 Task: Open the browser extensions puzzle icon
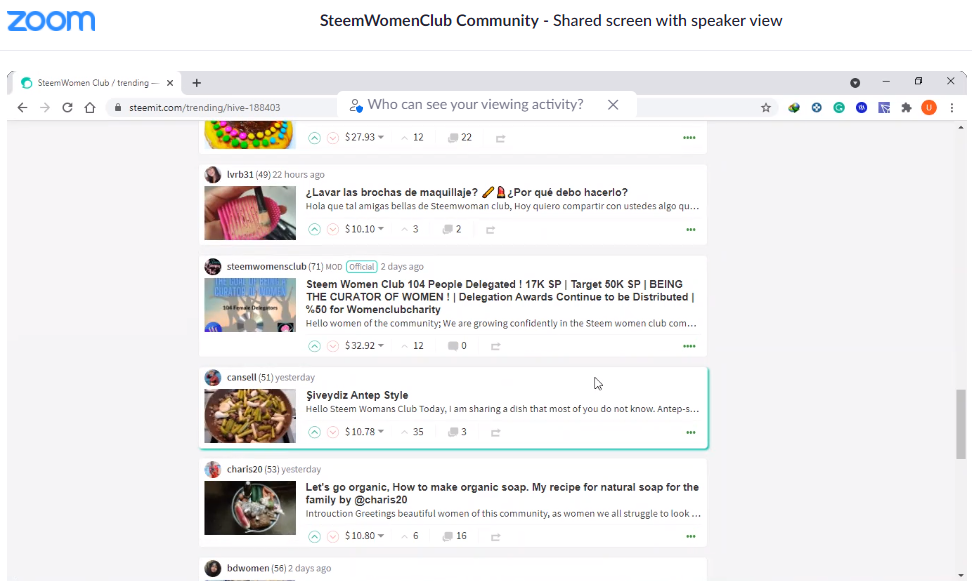pos(906,108)
